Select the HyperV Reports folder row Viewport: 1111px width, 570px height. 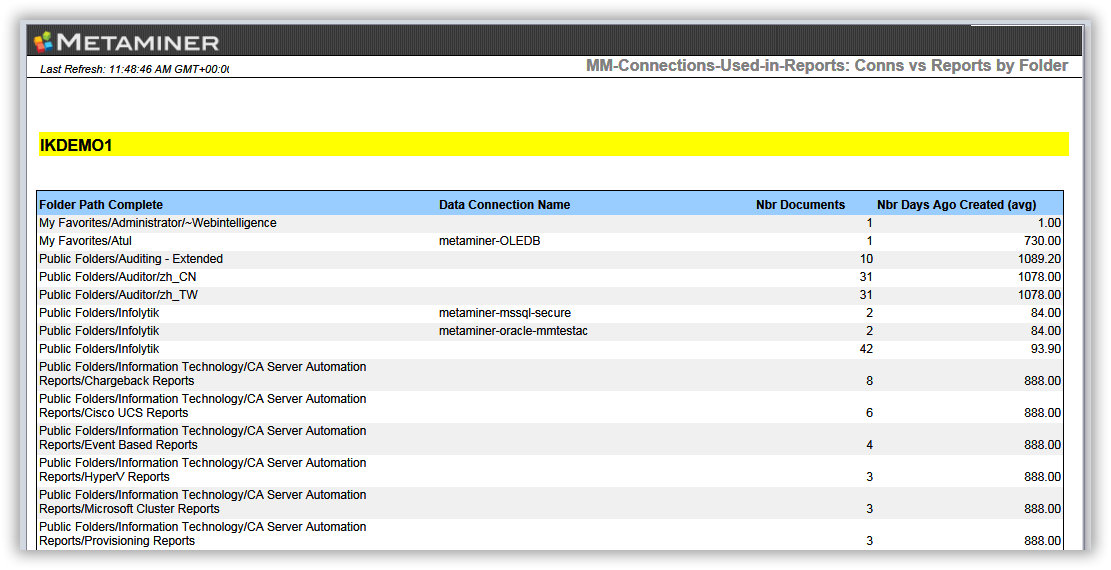(550, 470)
